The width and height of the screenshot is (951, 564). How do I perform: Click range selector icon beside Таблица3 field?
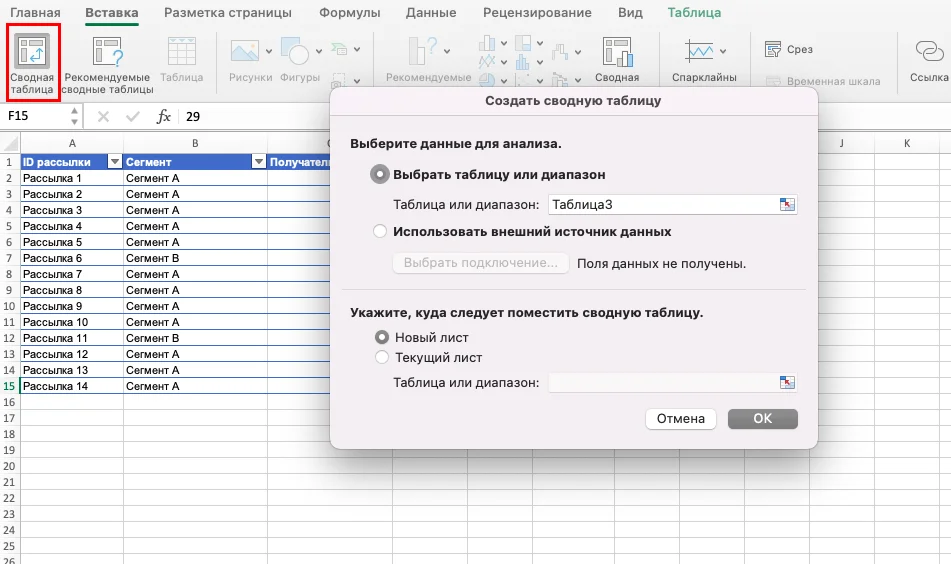[x=787, y=204]
